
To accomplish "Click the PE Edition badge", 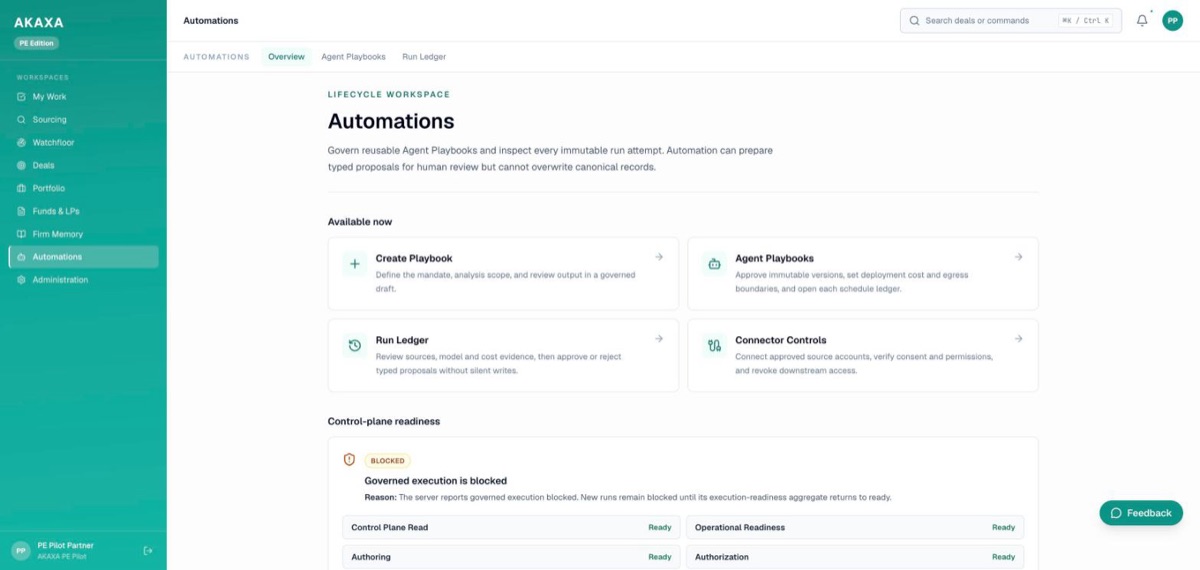I will click(37, 43).
